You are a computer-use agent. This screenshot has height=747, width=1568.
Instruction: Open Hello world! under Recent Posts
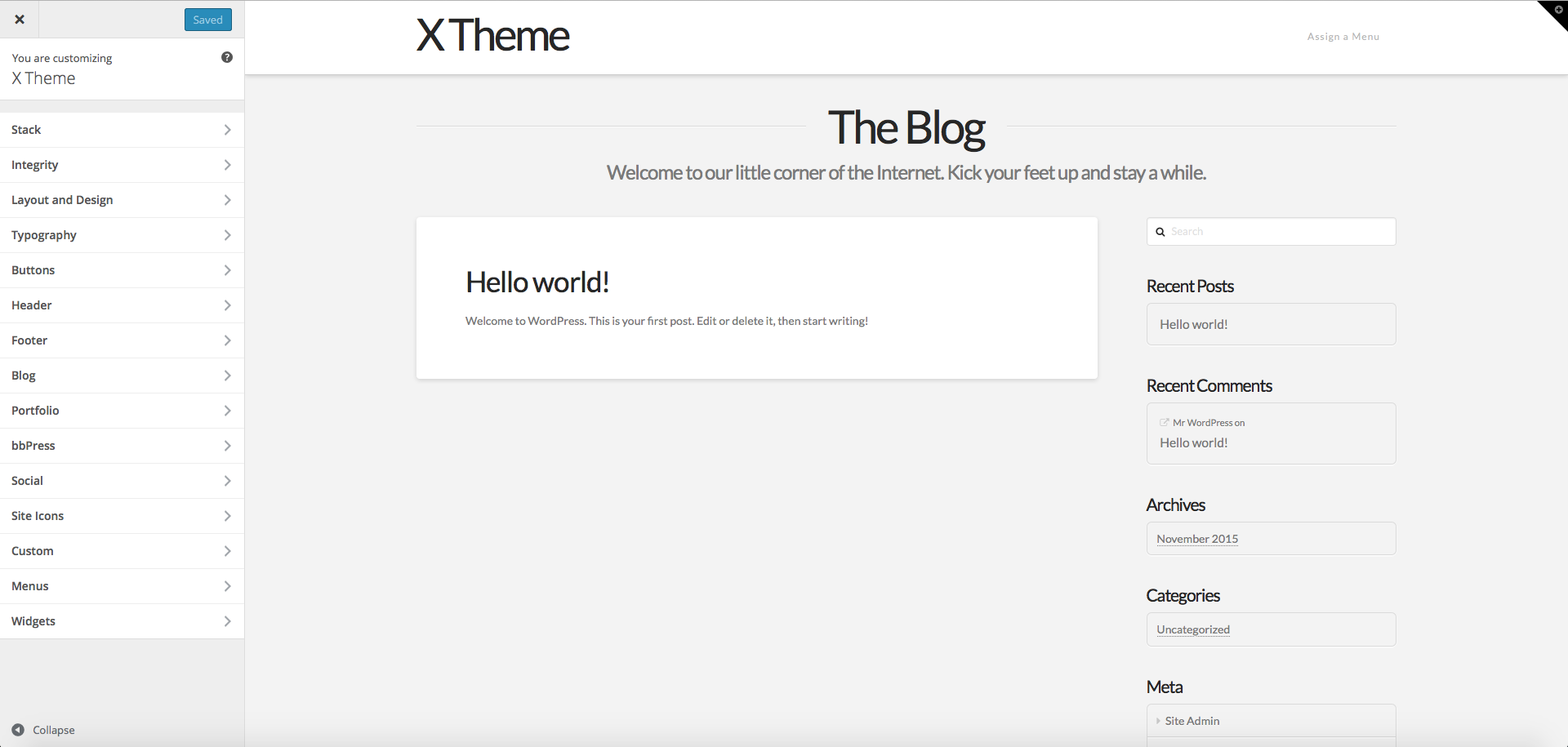pos(1193,324)
